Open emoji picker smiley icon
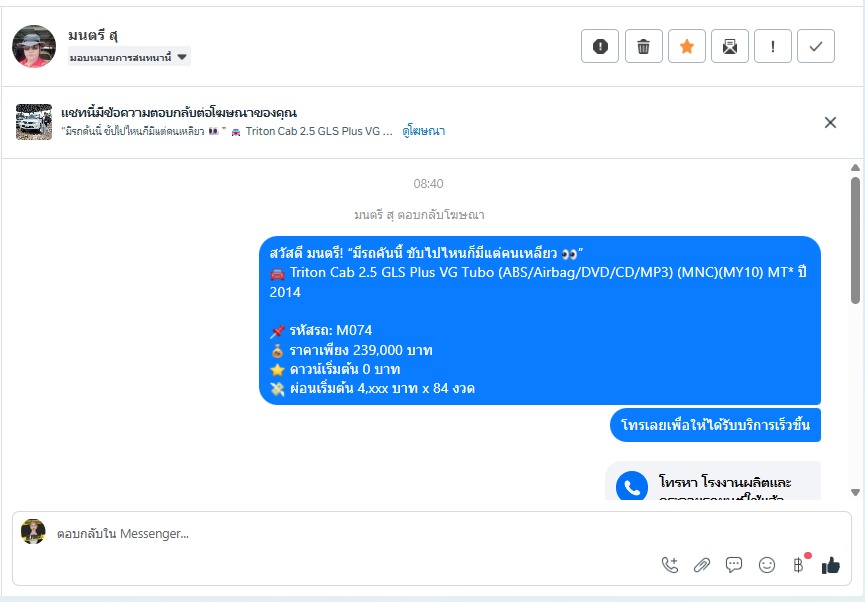 pos(766,565)
